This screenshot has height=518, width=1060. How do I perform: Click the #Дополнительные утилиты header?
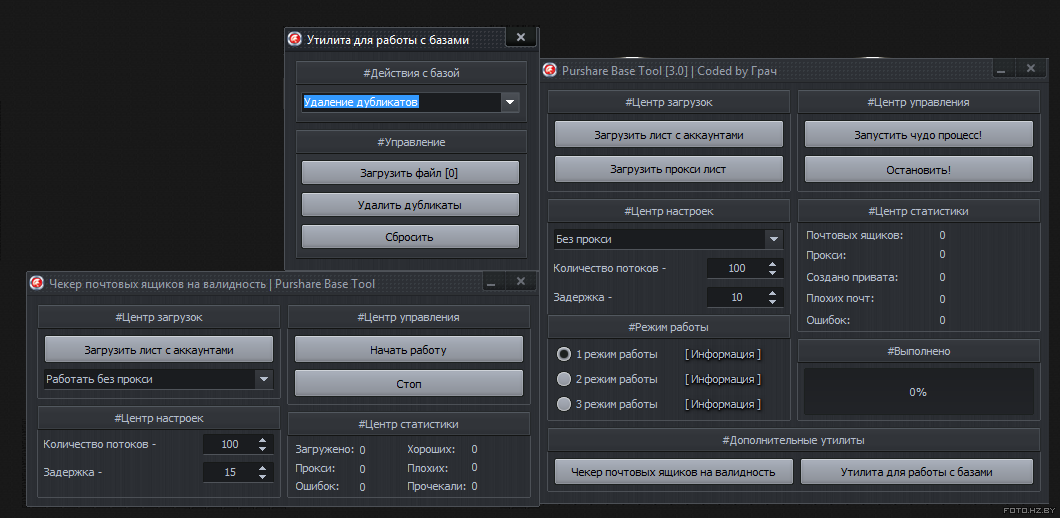793,440
